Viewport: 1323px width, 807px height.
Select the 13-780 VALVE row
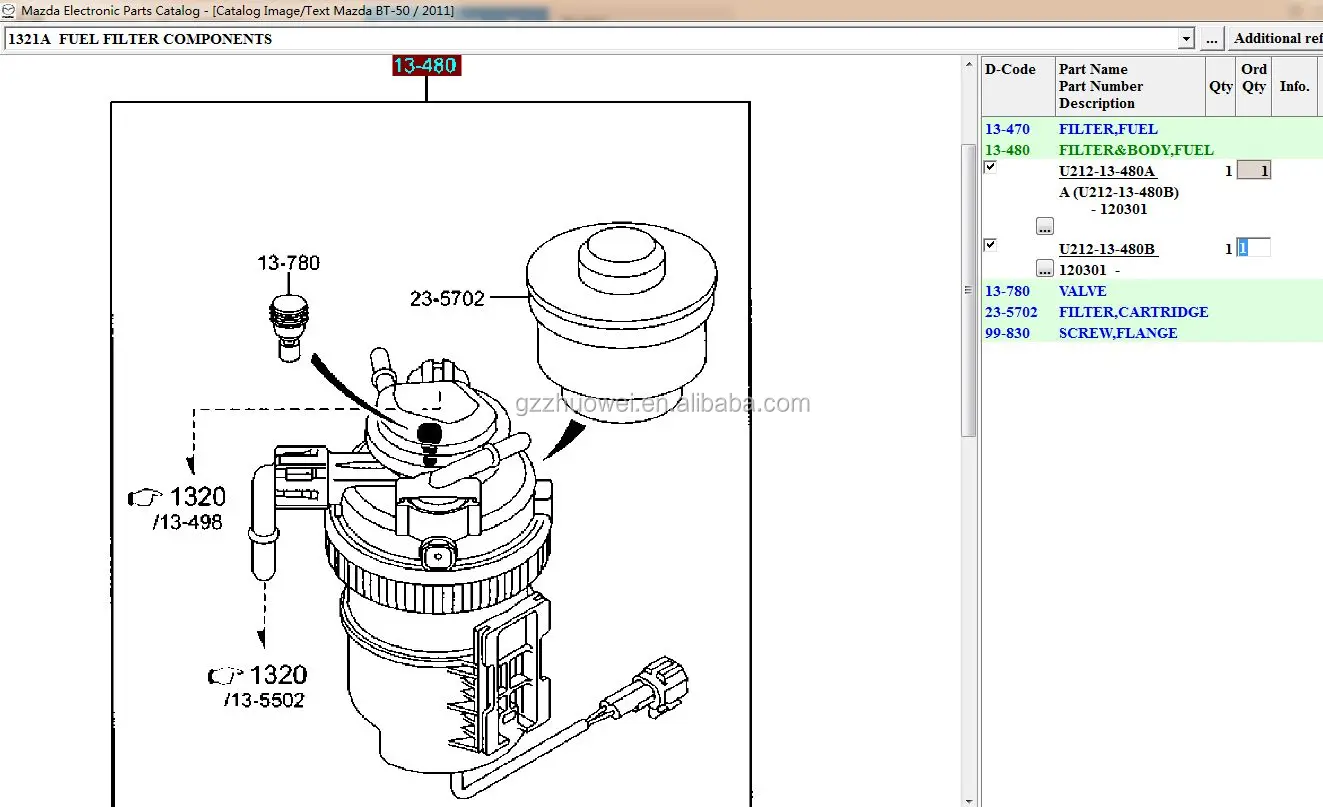(1152, 291)
